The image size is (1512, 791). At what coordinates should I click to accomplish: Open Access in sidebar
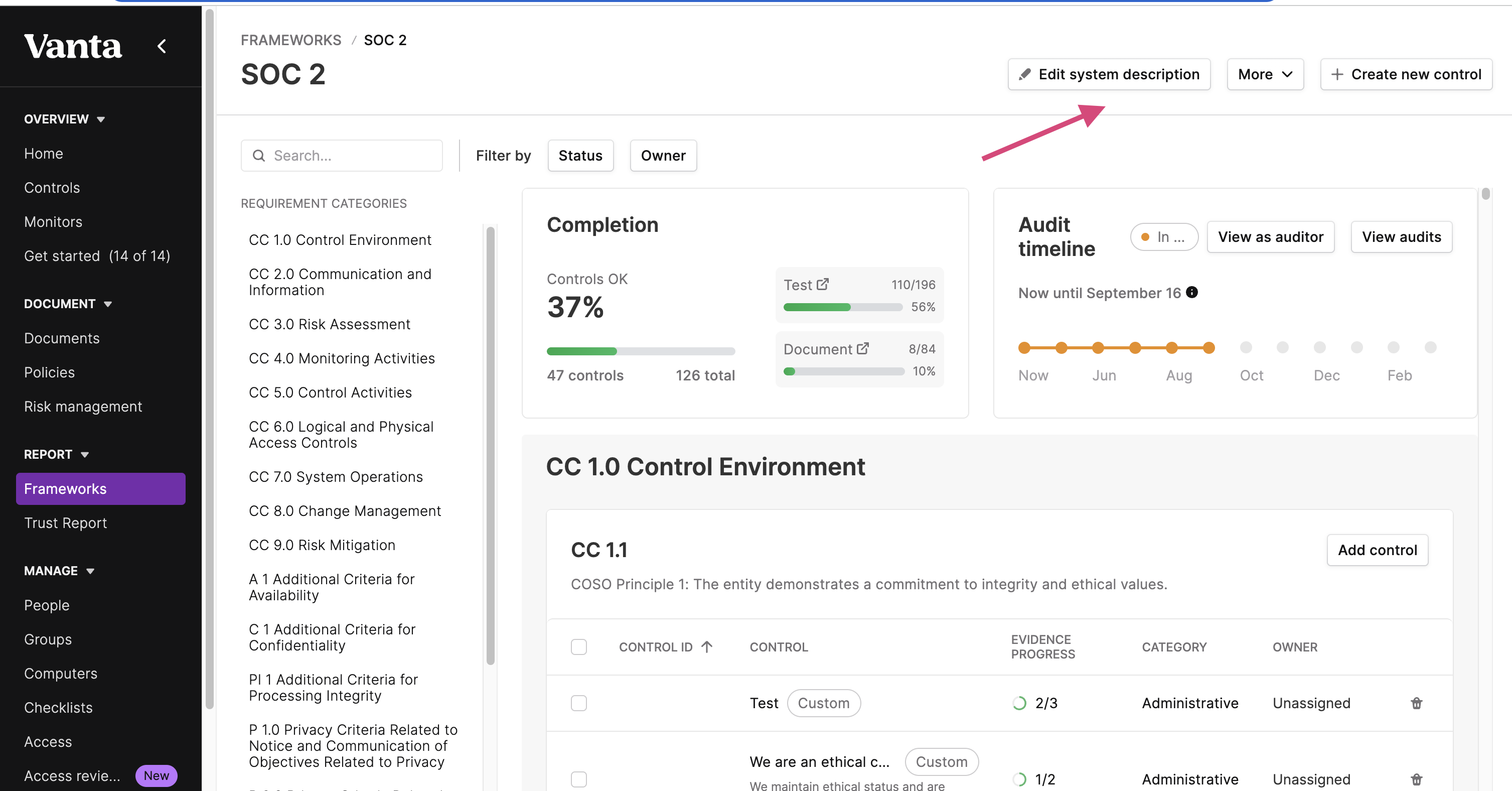[x=48, y=741]
